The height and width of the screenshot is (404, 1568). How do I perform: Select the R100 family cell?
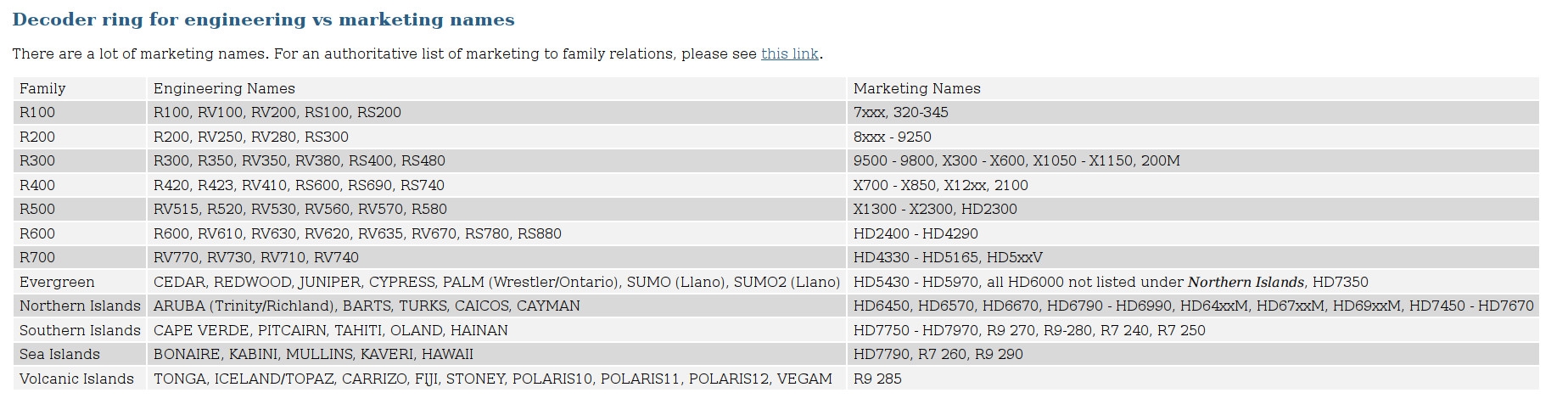tap(37, 113)
